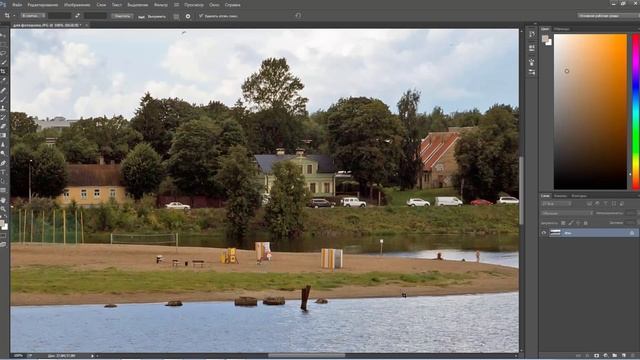640x360 pixels.
Task: Select the Rectangular Marquee tool
Action: (x=3, y=44)
